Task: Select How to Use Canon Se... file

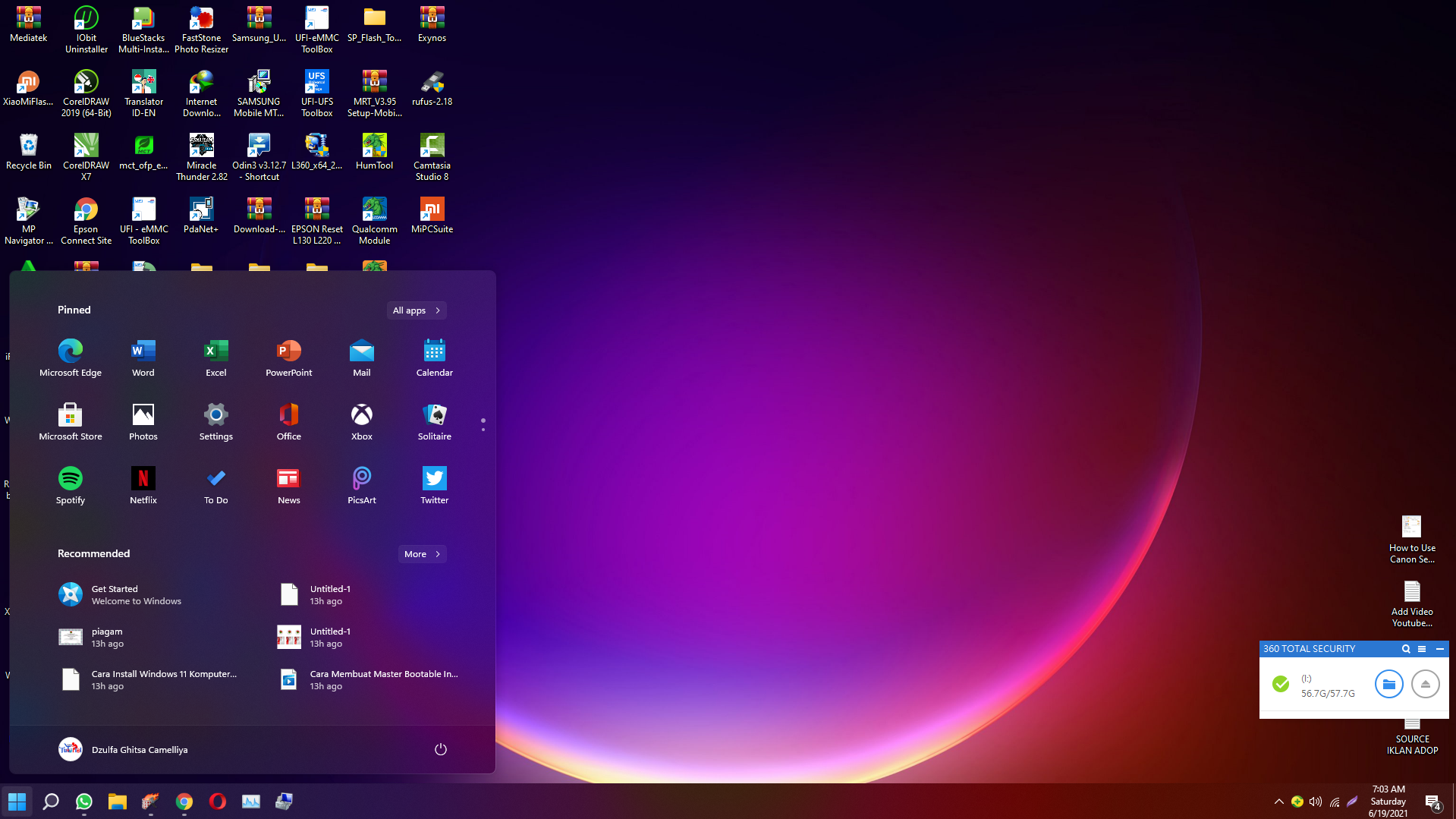Action: (x=1412, y=540)
